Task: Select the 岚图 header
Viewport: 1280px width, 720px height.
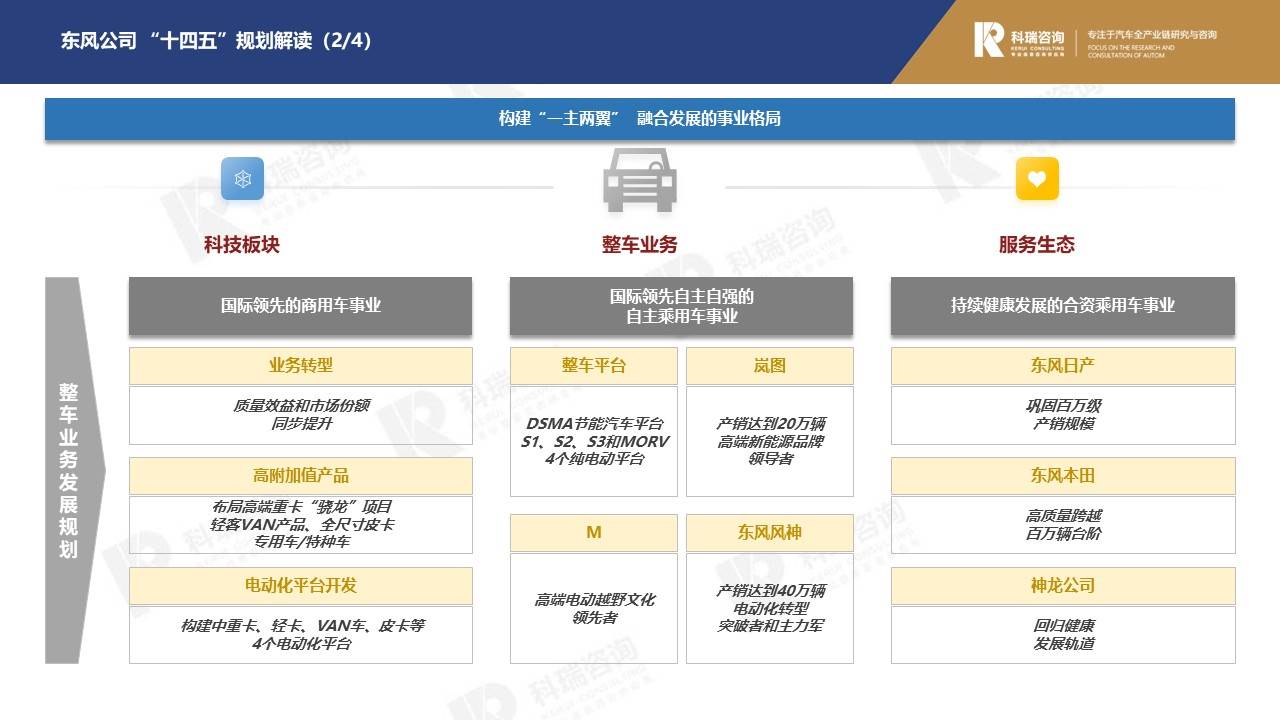Action: click(x=770, y=365)
